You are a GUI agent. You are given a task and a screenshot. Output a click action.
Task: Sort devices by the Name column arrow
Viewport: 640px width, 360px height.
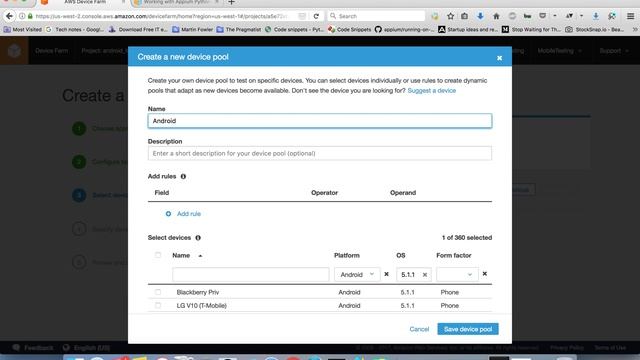(x=200, y=256)
